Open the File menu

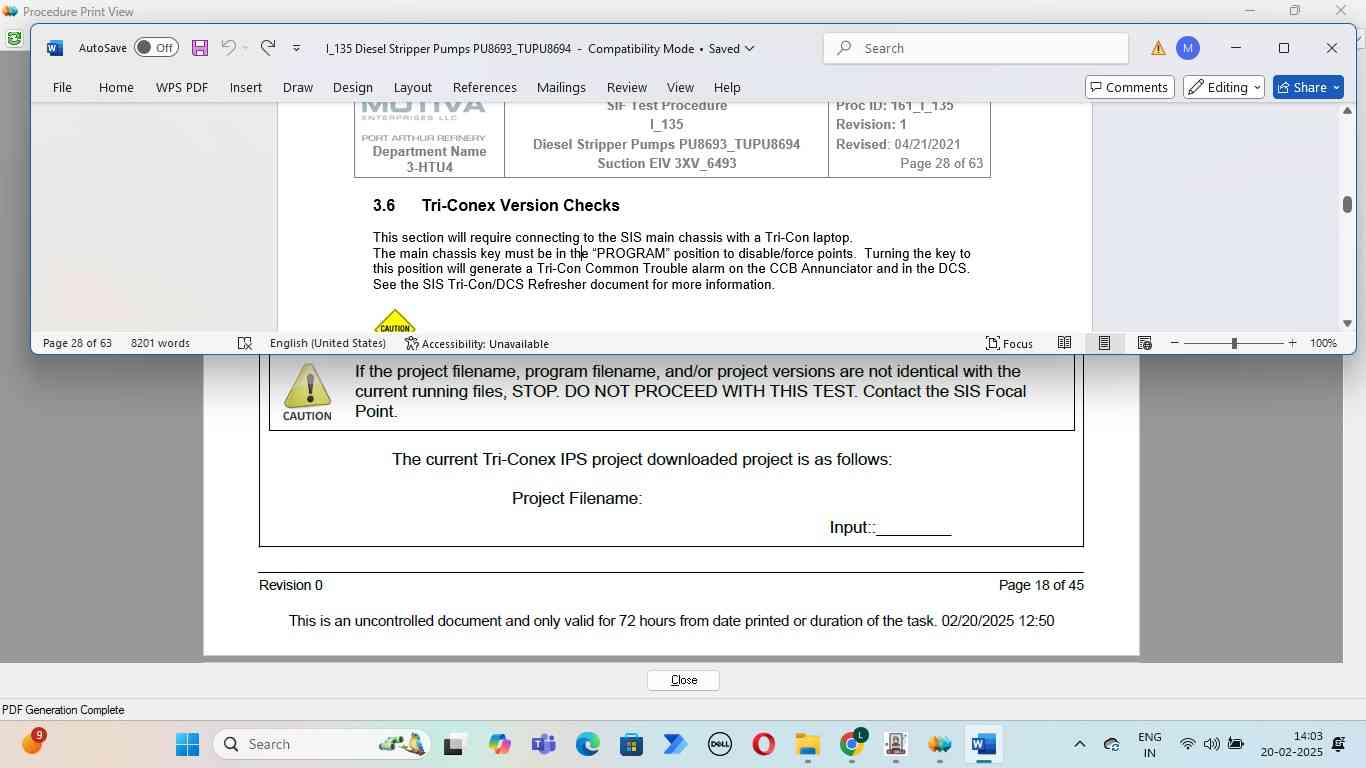(62, 87)
